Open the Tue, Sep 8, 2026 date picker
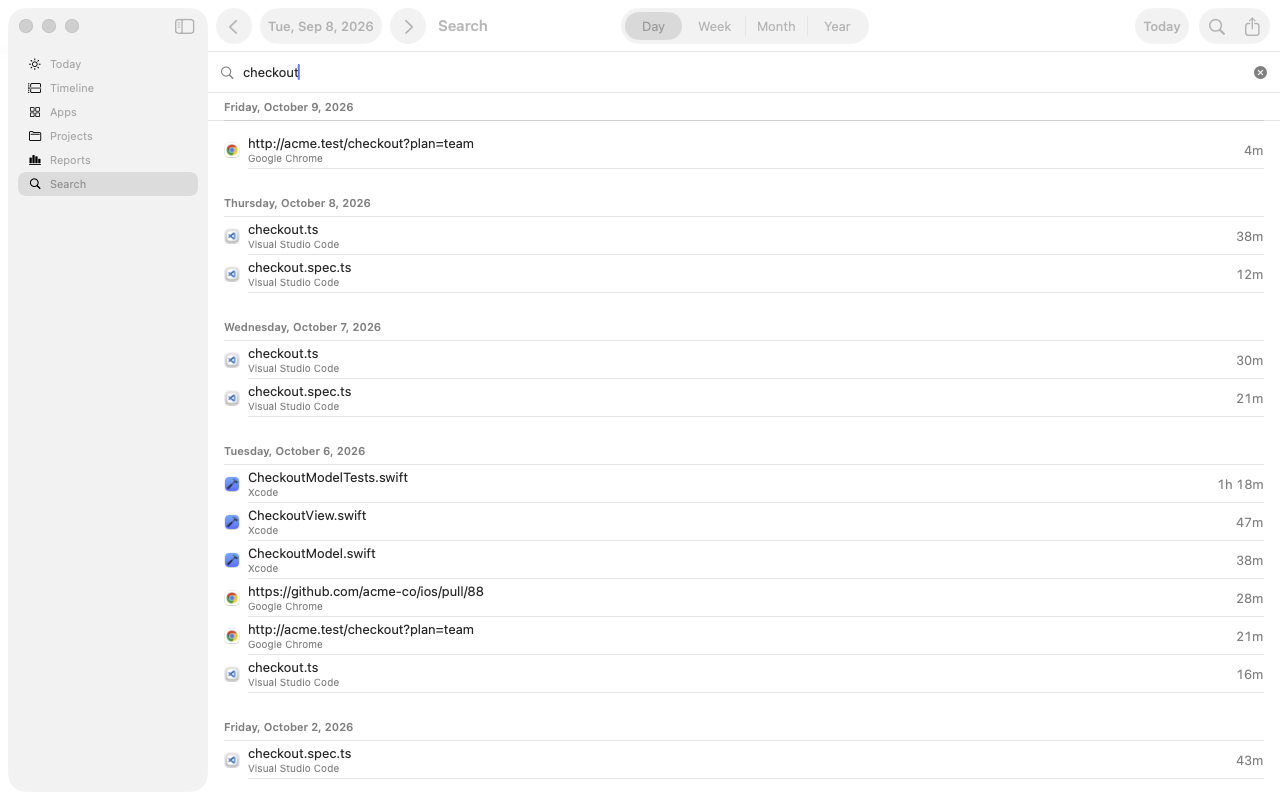This screenshot has width=1280, height=800. [x=321, y=27]
